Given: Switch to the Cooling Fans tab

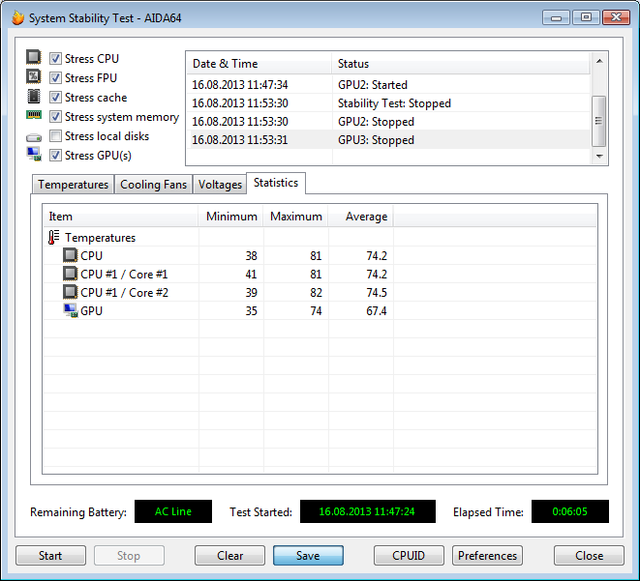Looking at the screenshot, I should pos(153,185).
